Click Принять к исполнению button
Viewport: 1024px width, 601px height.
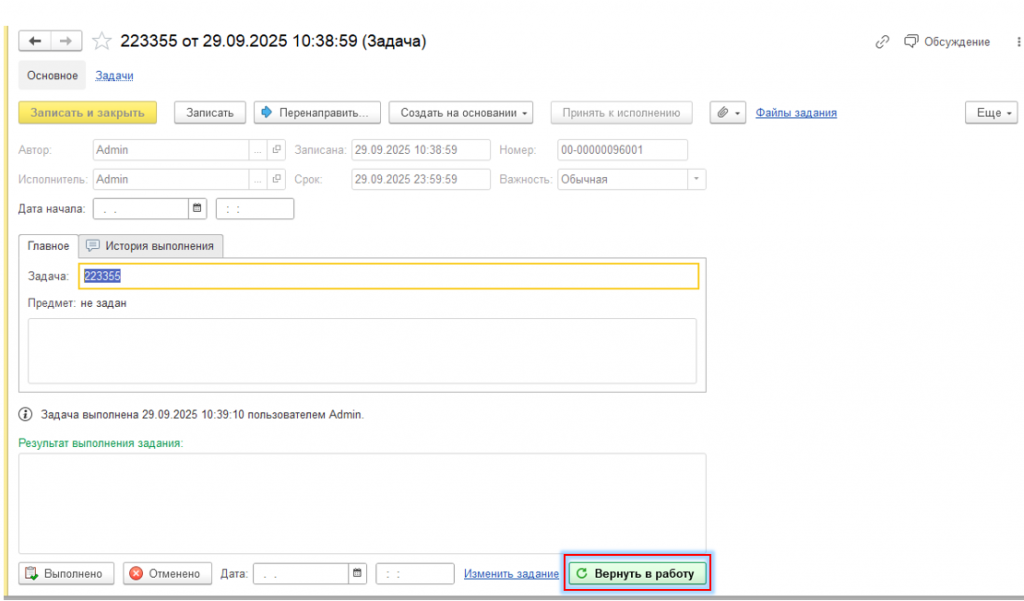621,112
